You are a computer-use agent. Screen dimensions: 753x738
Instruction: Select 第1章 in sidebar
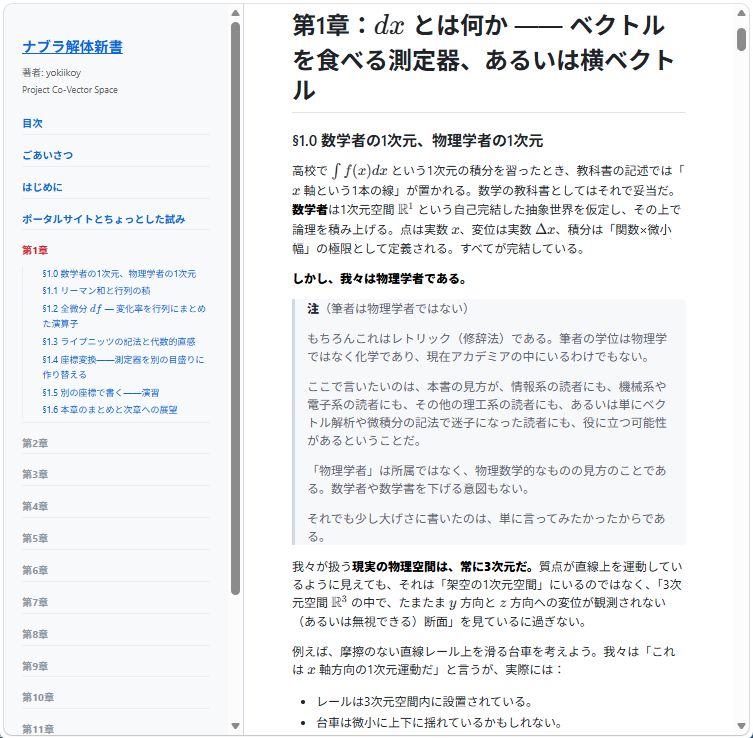pyautogui.click(x=35, y=250)
